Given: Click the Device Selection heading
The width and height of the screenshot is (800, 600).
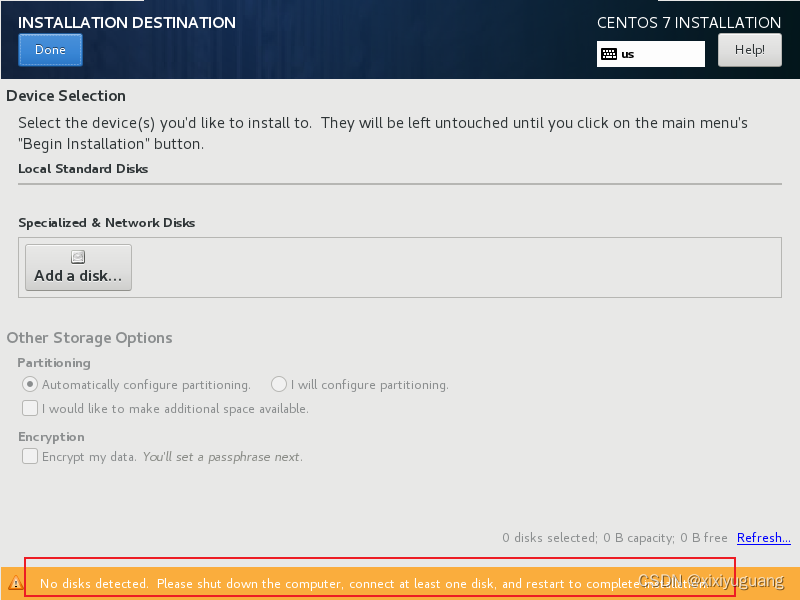Looking at the screenshot, I should [x=64, y=96].
